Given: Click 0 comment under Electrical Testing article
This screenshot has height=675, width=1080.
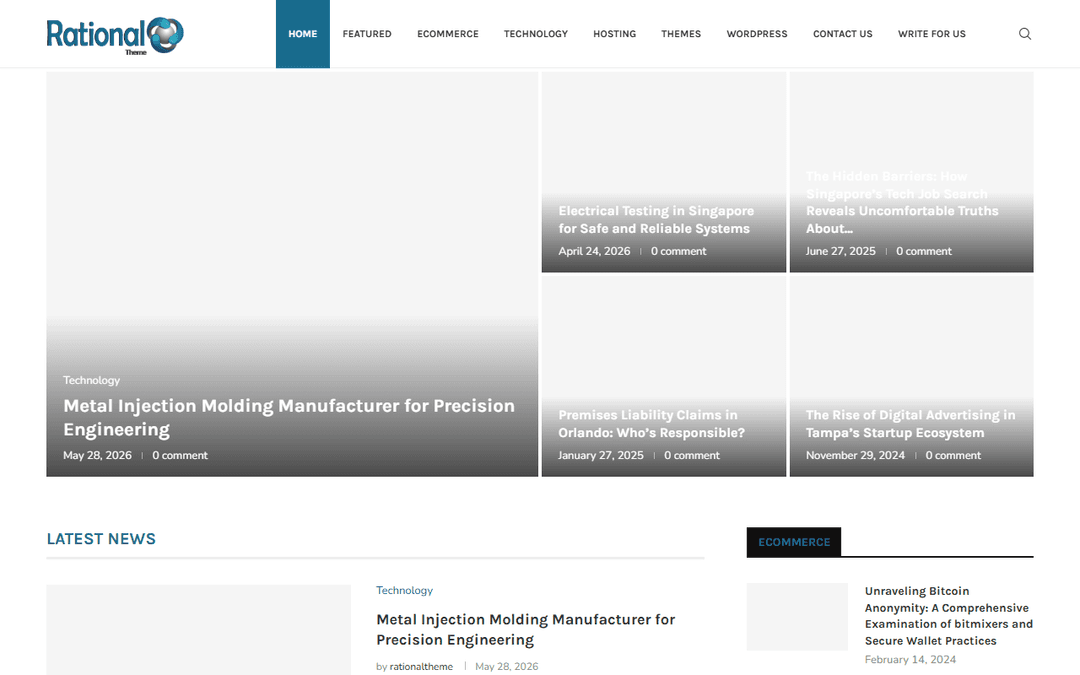Looking at the screenshot, I should point(678,251).
